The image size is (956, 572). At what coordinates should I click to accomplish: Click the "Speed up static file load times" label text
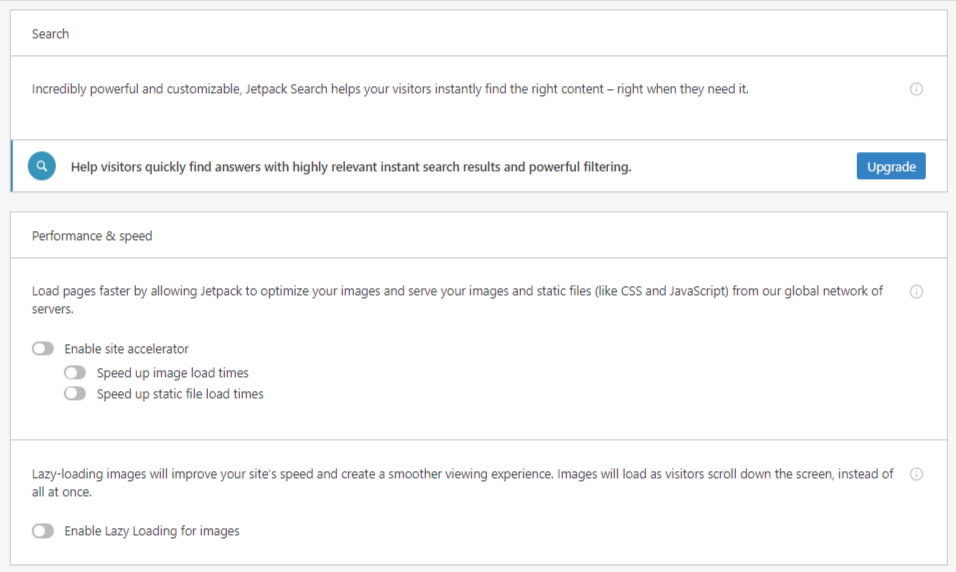click(x=180, y=394)
